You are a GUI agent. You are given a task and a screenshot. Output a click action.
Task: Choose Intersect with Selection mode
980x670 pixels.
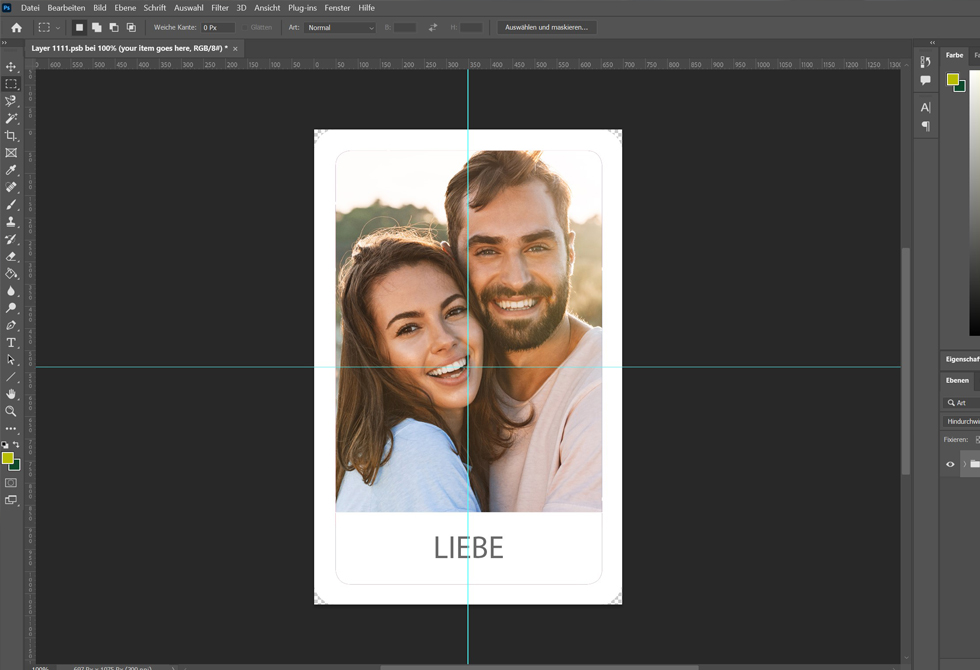(x=131, y=28)
